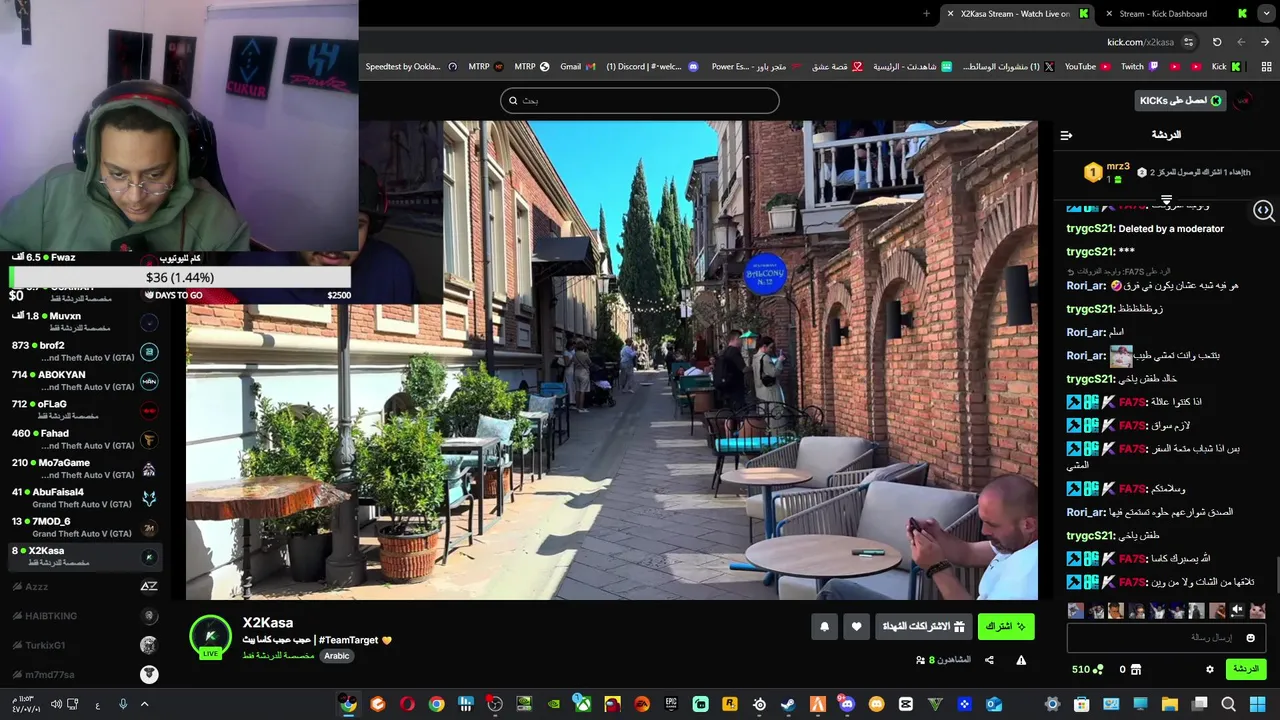Image resolution: width=1280 pixels, height=720 pixels.
Task: Open chat settings gear icon
Action: click(1209, 669)
